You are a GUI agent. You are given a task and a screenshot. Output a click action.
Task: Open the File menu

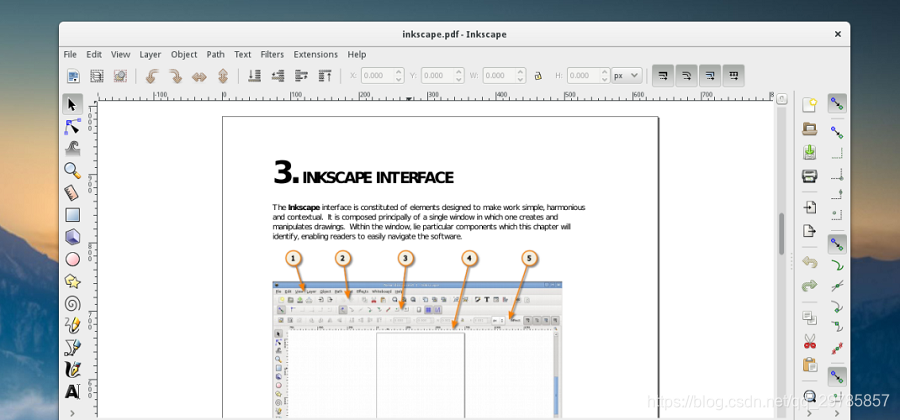click(x=70, y=55)
